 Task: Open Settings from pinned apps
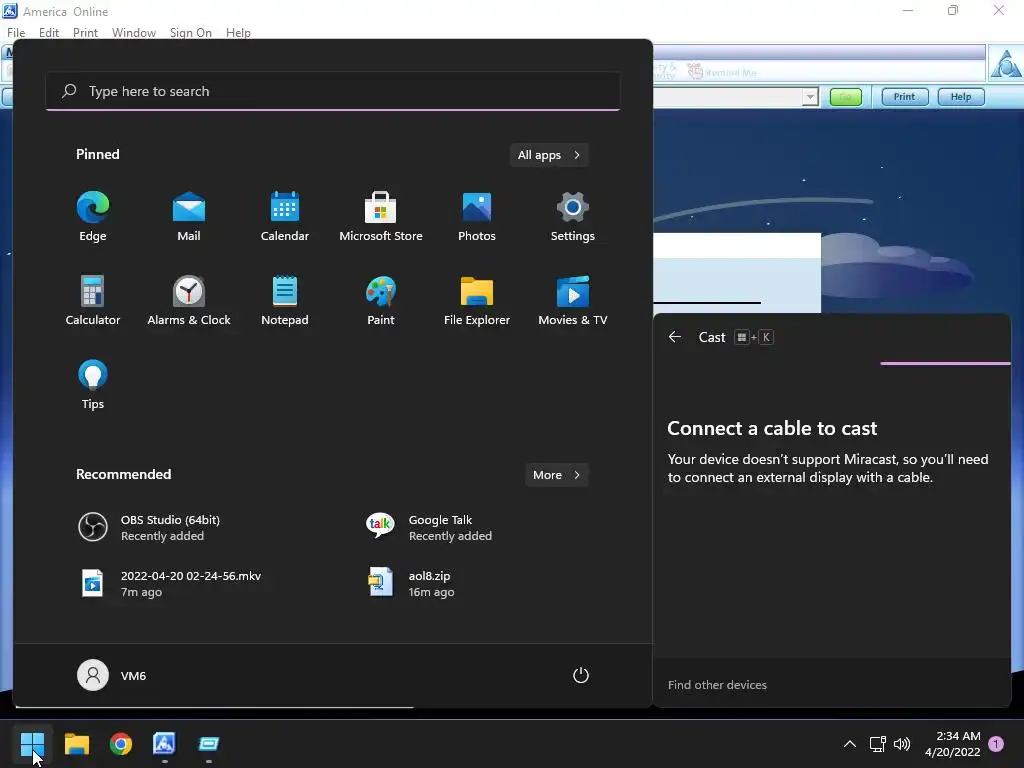pos(573,217)
